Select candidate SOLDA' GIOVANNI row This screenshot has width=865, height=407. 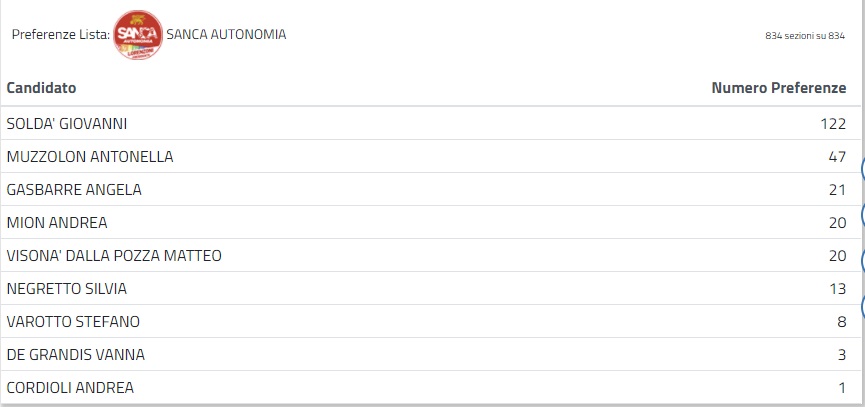pyautogui.click(x=67, y=124)
